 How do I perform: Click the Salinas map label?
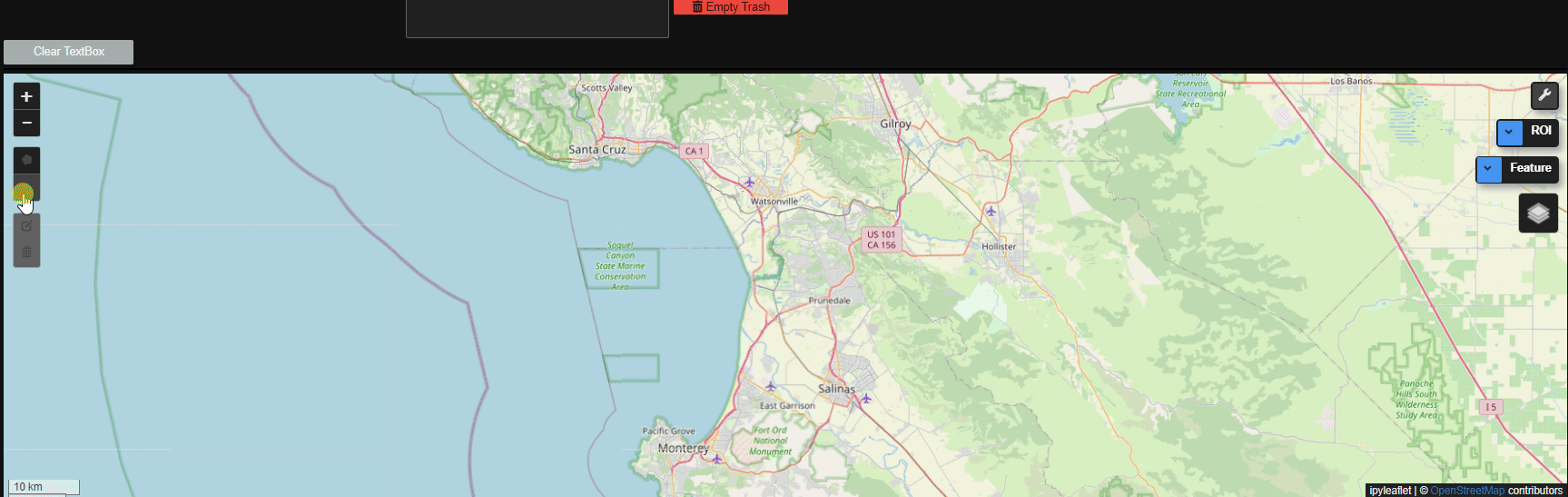tap(836, 389)
